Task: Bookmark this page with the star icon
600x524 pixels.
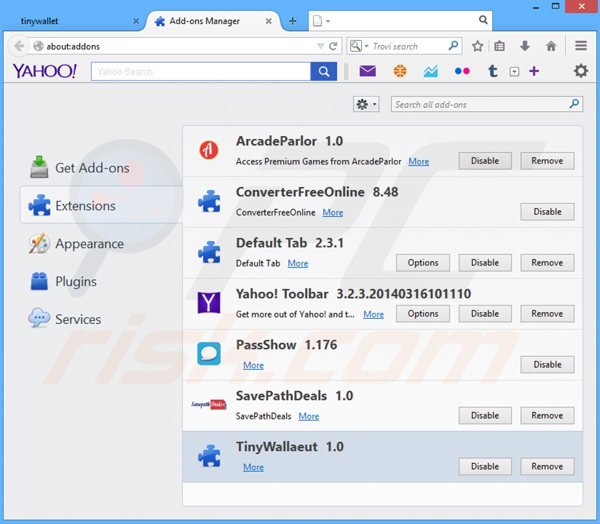Action: coord(477,46)
